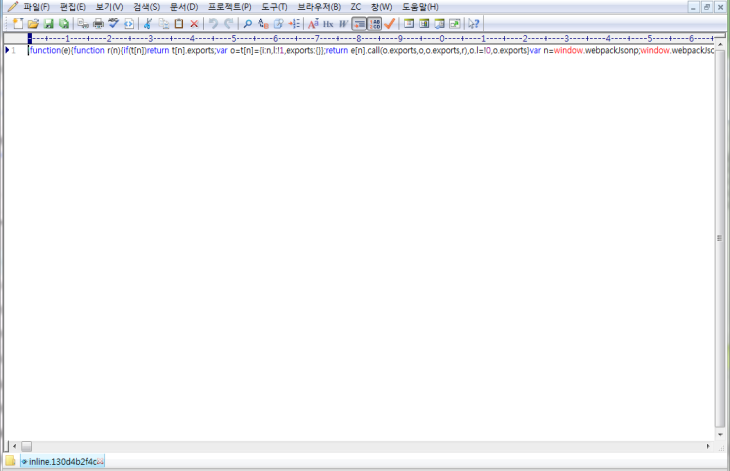Click the Replace icon
This screenshot has width=730, height=471.
263,23
